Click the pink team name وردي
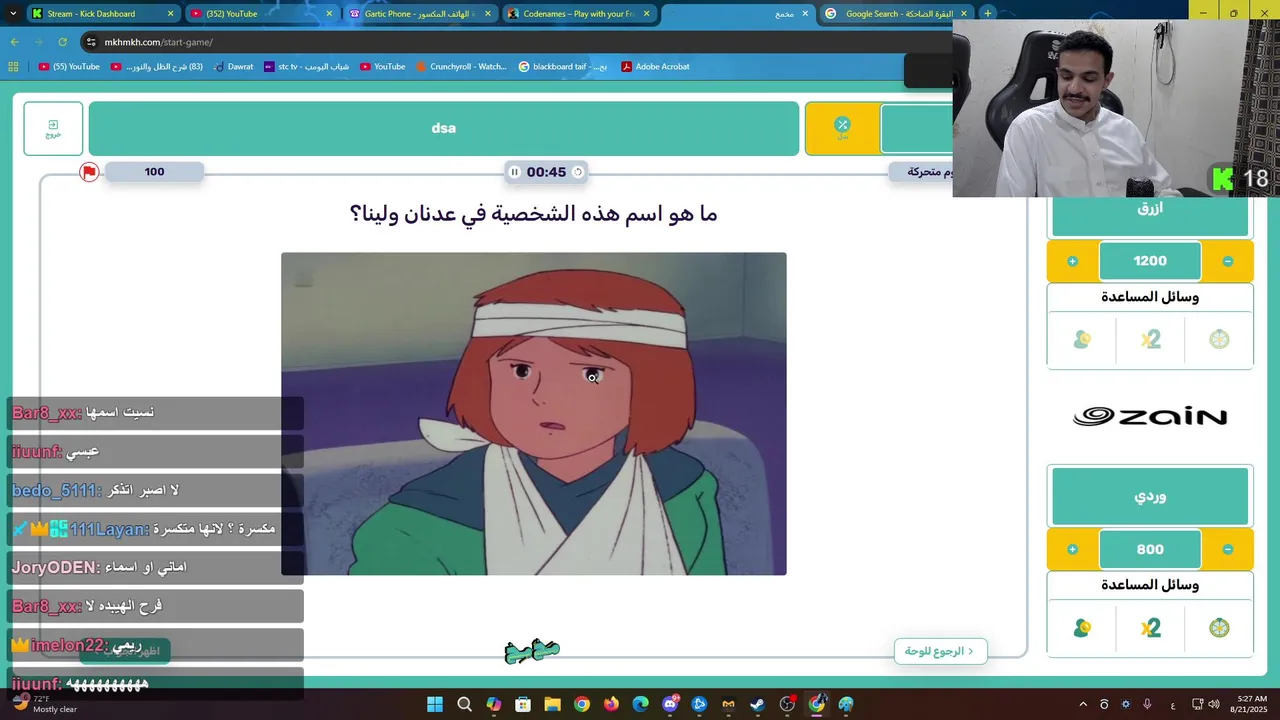The height and width of the screenshot is (720, 1280). [x=1150, y=496]
